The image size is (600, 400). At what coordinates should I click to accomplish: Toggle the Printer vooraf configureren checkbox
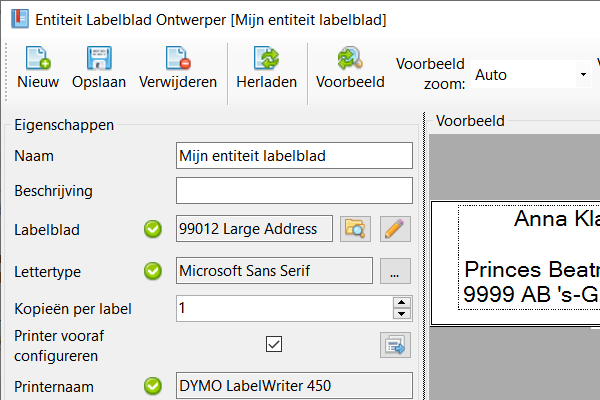click(274, 344)
